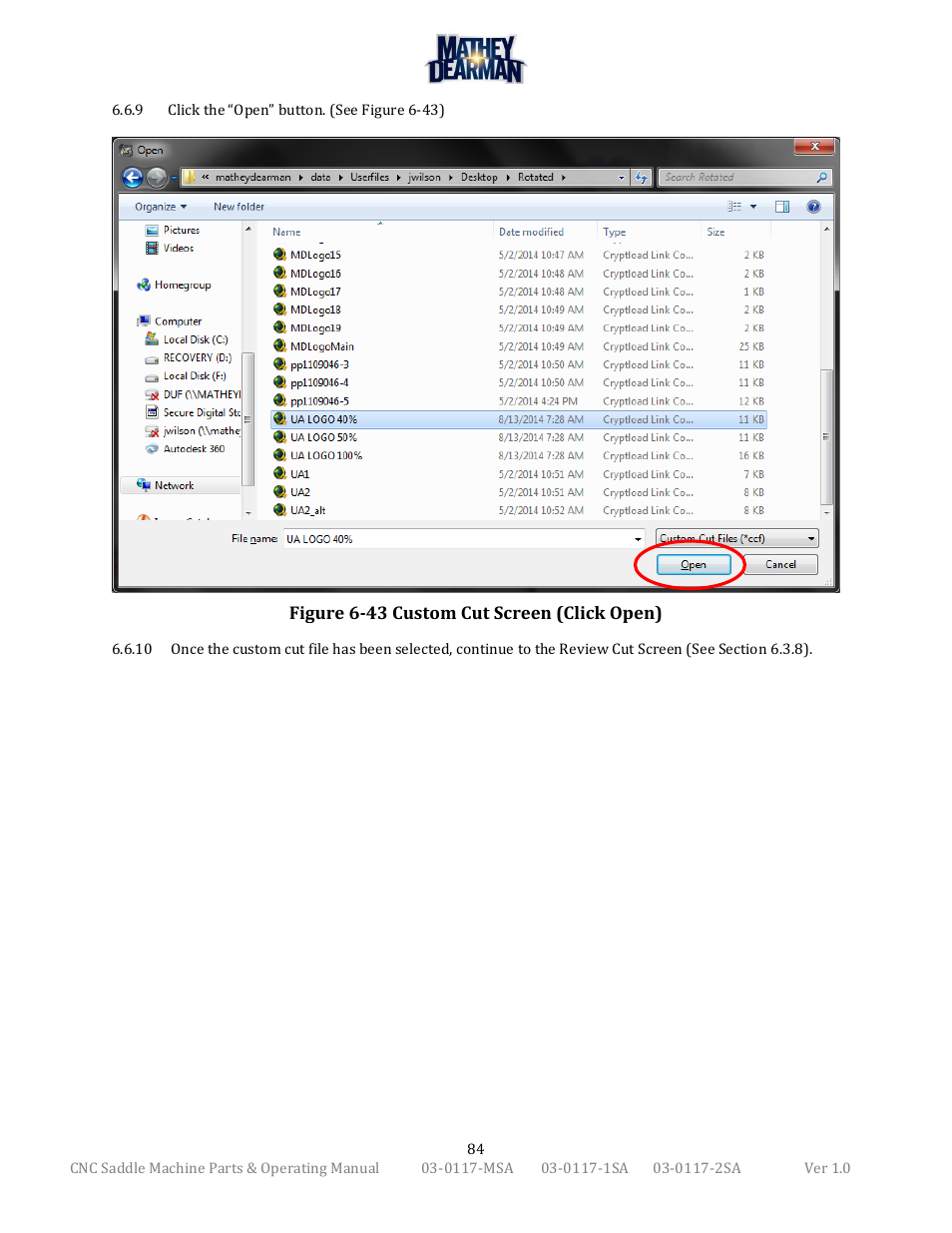
Task: Click the UA1 file icon
Action: 279,474
